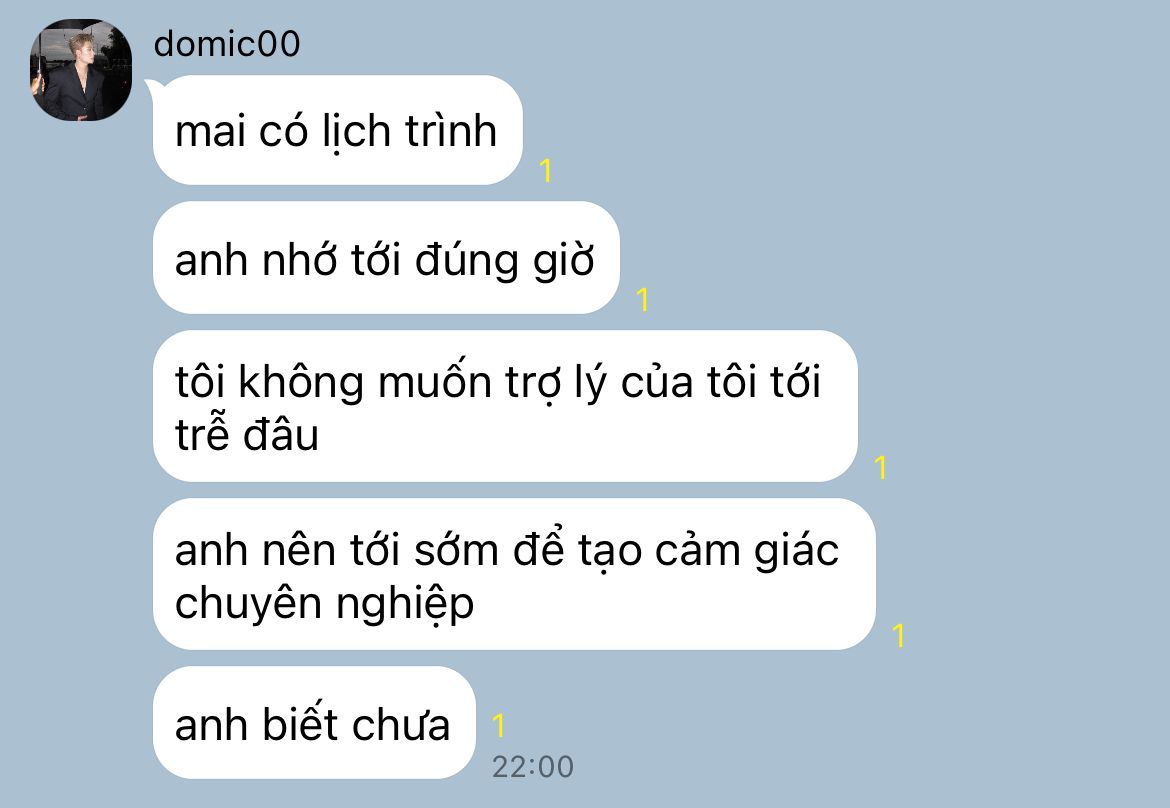Click read count beside "anh nhớ tới đúng giờ"

[642, 300]
